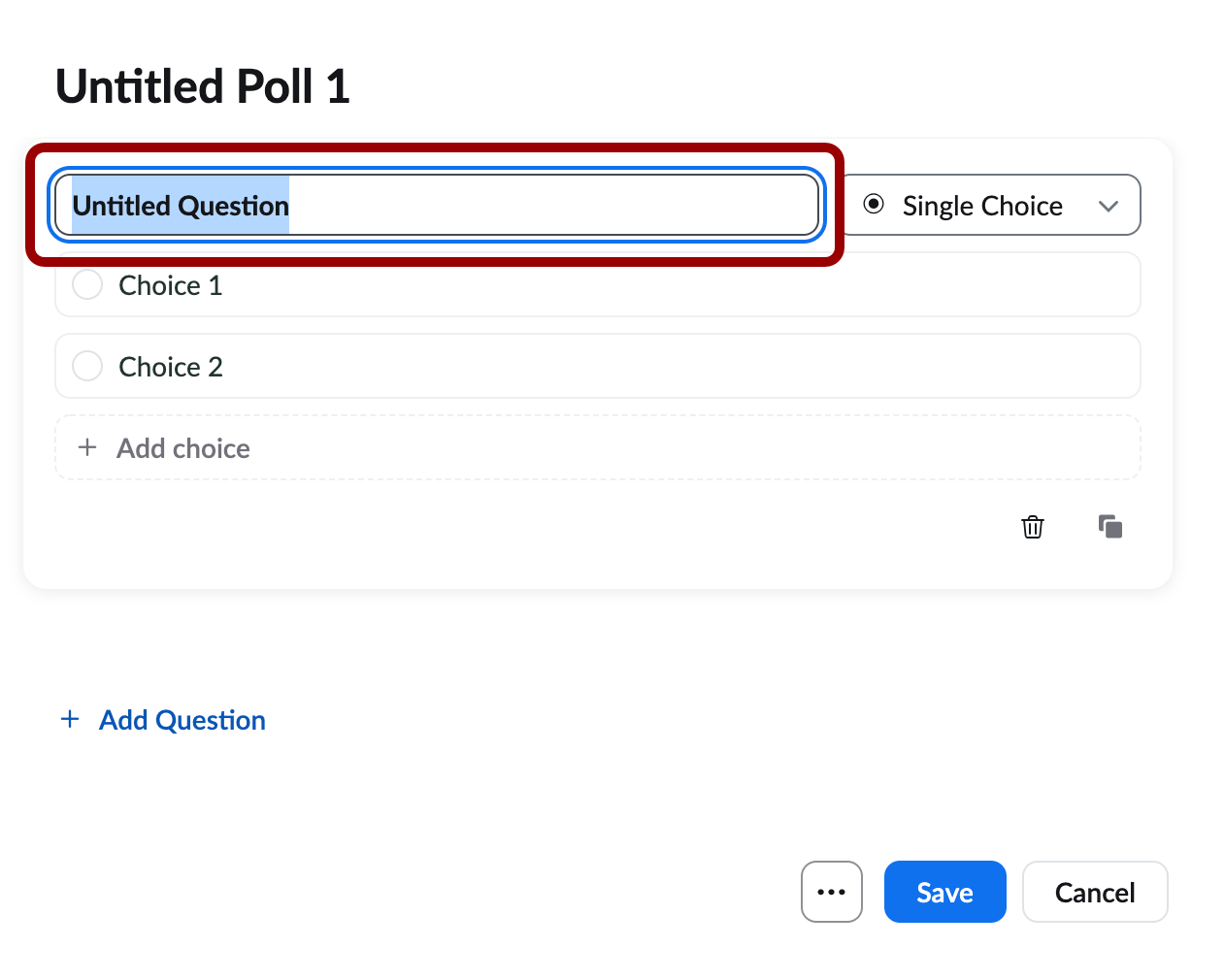The image size is (1225, 980).
Task: Open the Single Choice question type dropdown
Action: (x=991, y=205)
